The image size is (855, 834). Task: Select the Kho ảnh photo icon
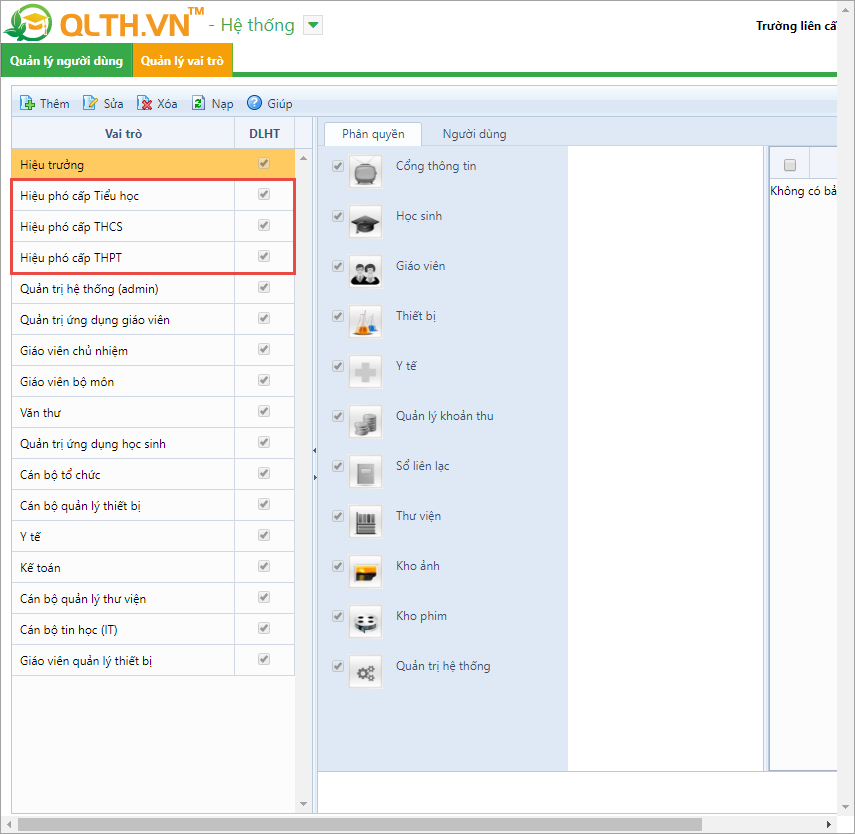365,572
